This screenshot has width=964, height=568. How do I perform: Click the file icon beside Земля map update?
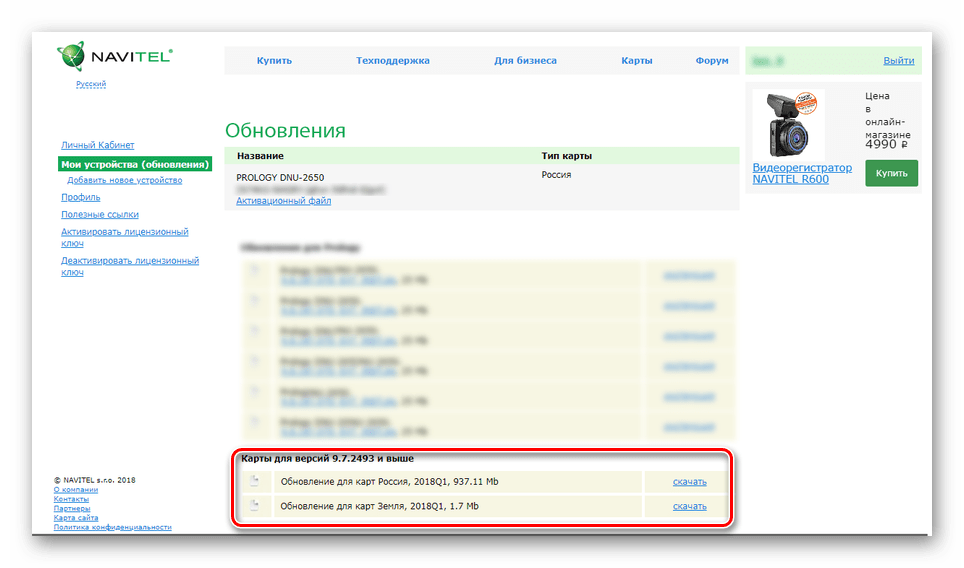(255, 506)
